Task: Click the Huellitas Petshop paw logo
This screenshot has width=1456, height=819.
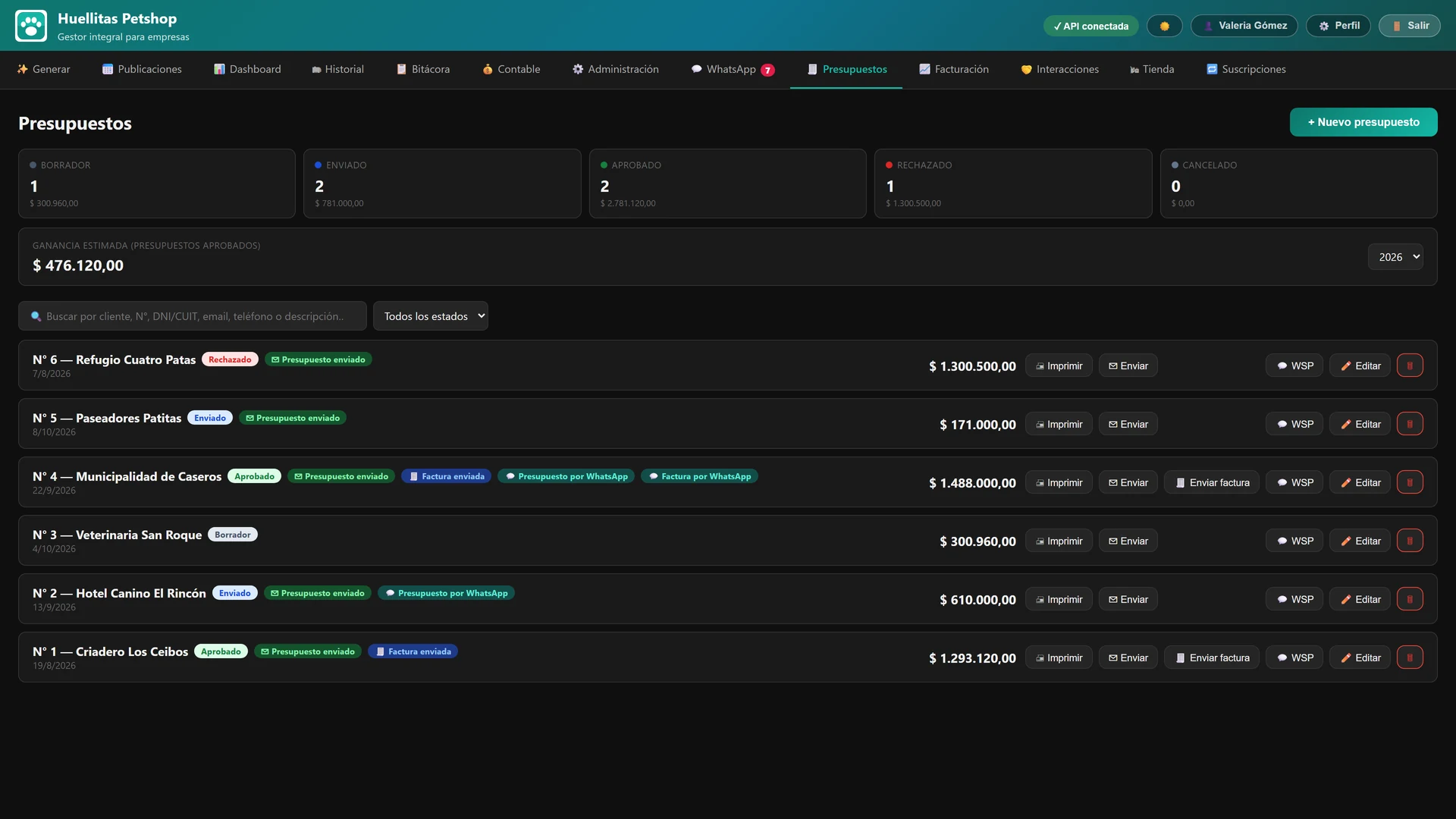Action: pyautogui.click(x=31, y=26)
